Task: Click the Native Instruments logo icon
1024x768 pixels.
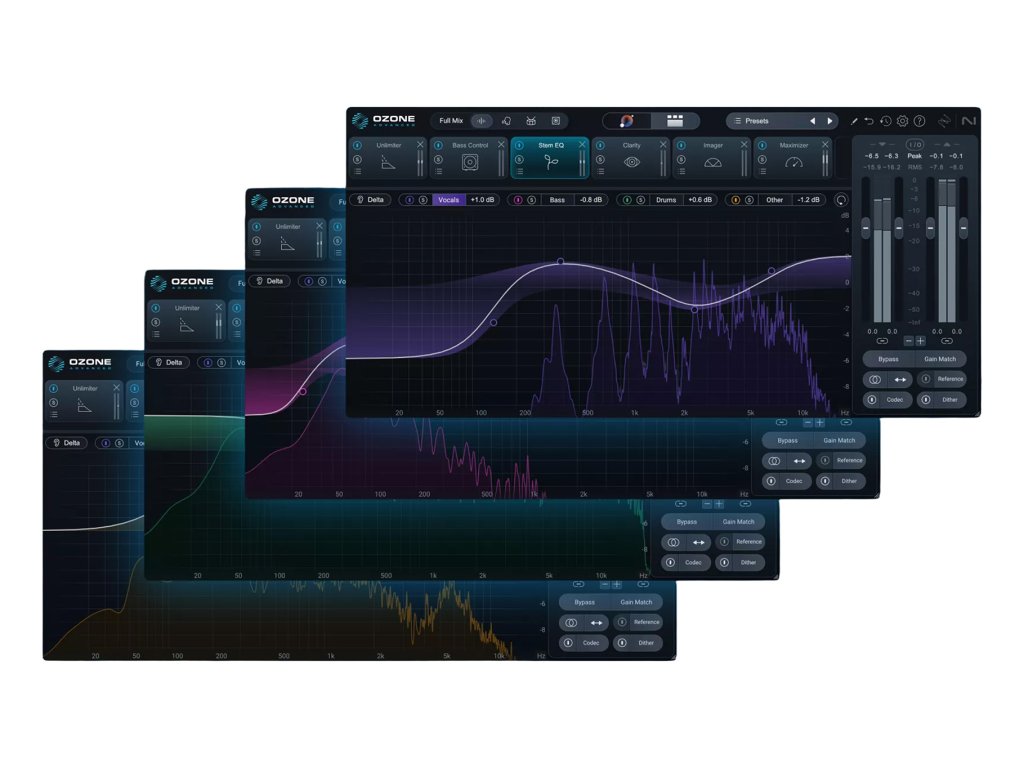Action: pos(968,121)
